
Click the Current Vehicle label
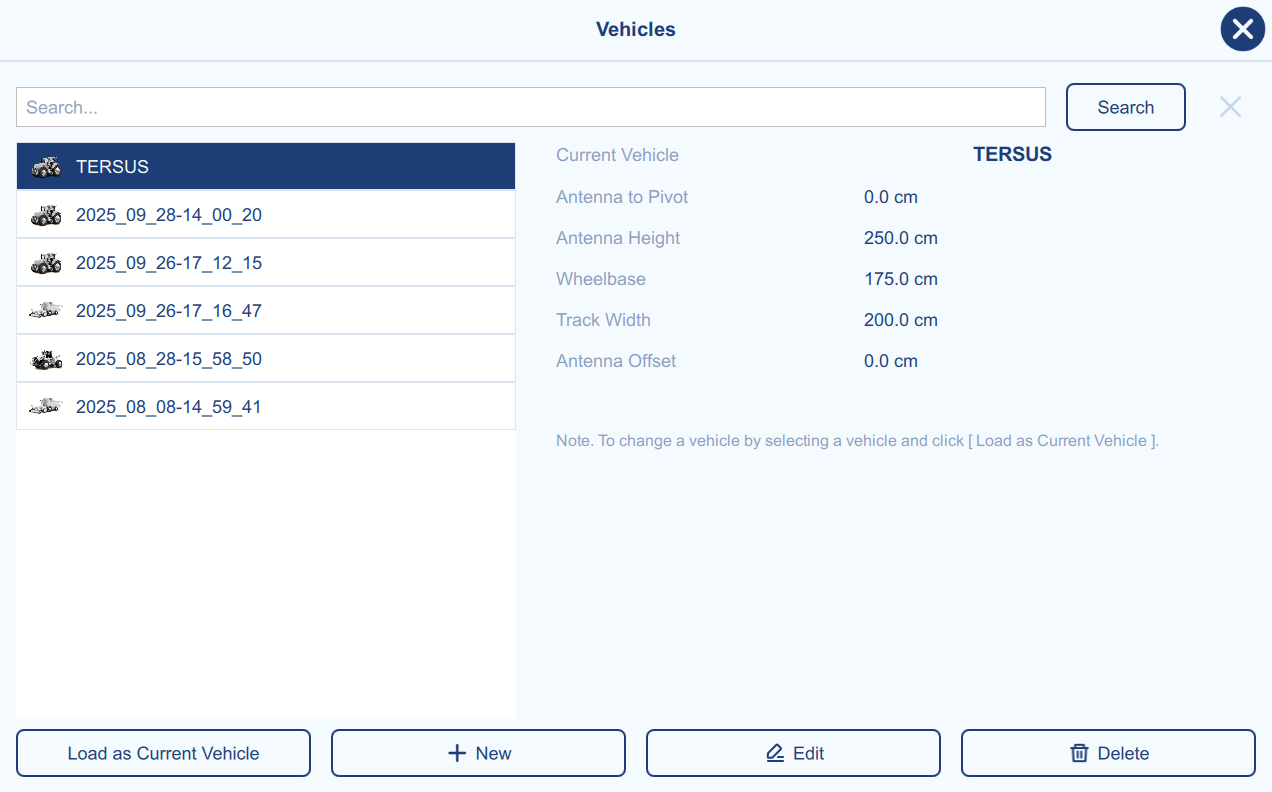pyautogui.click(x=617, y=155)
